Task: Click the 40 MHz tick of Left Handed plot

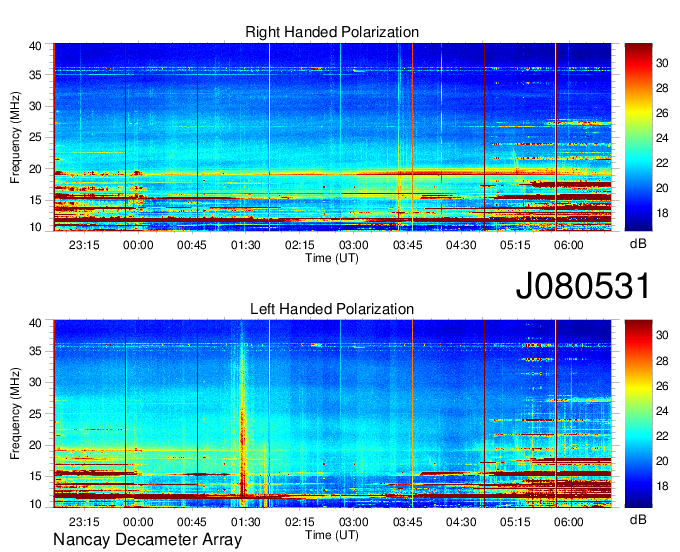Action: coord(35,323)
